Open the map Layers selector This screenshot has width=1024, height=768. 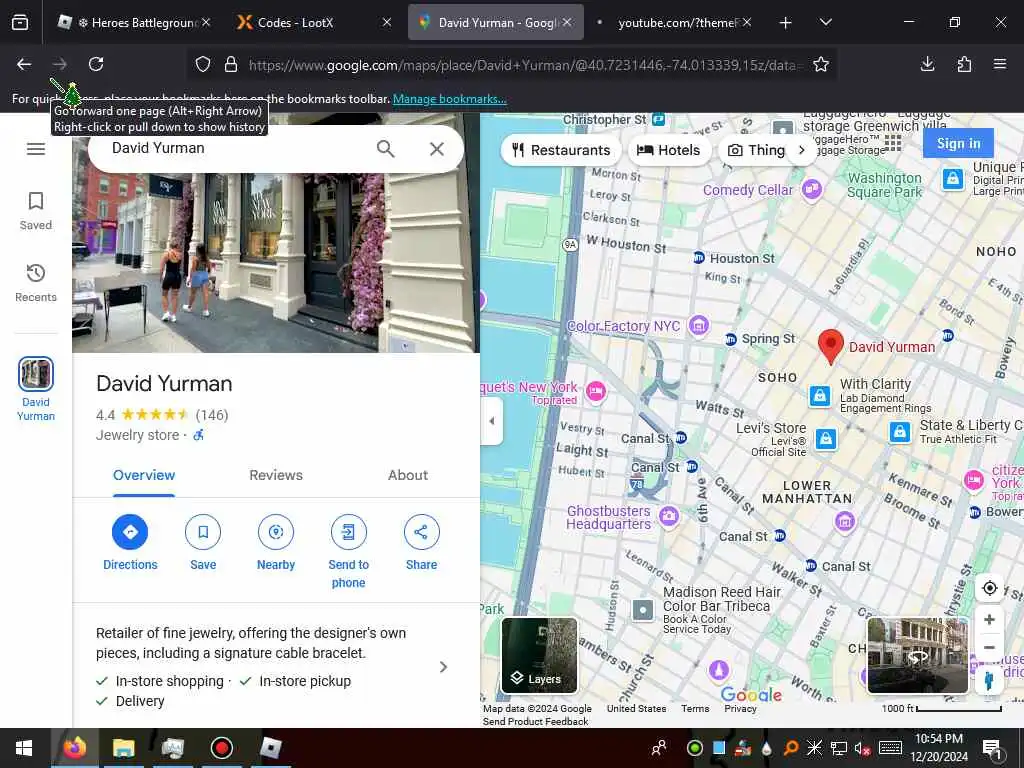539,656
